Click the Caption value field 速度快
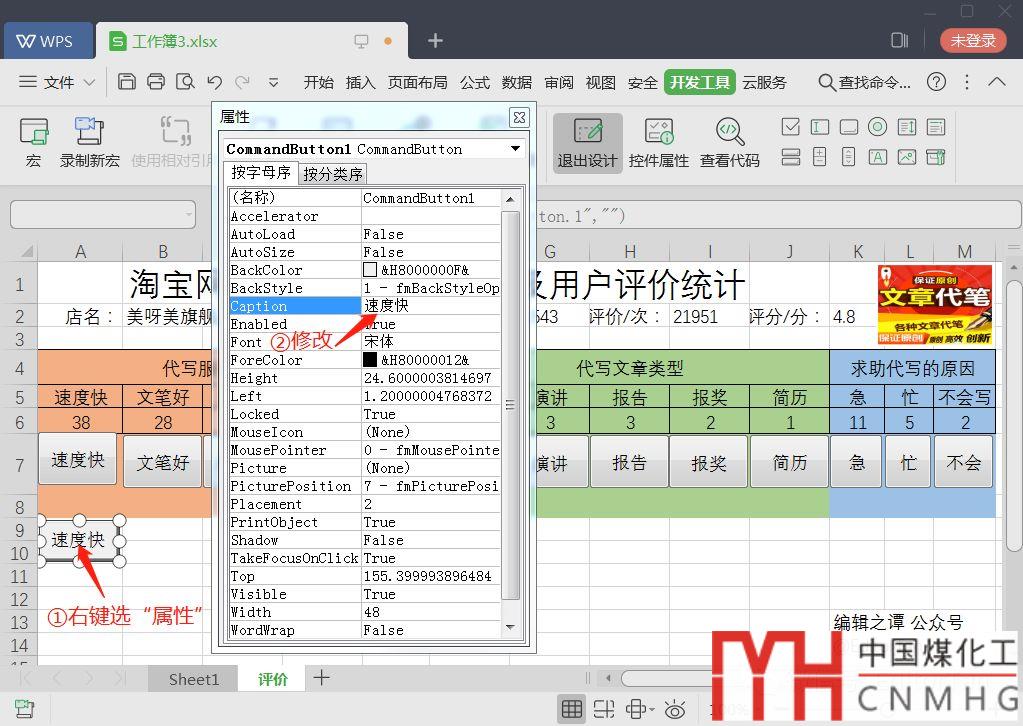 (x=430, y=306)
